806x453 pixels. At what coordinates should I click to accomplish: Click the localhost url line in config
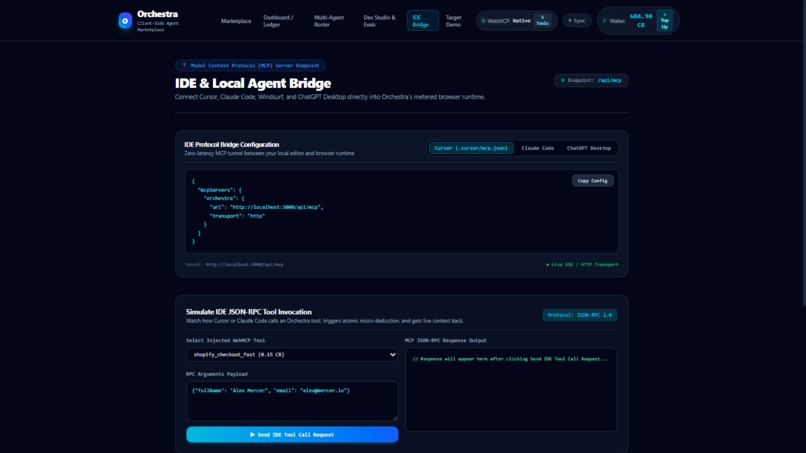pos(266,207)
